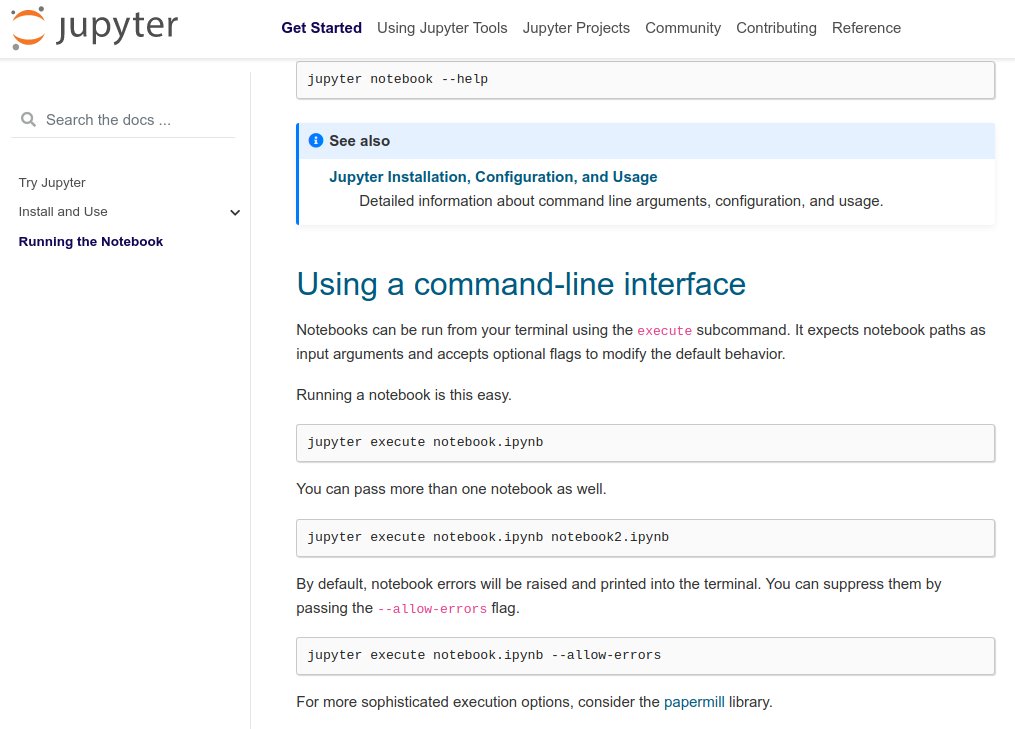Click 'You can pass more than one notebook' text
The image size is (1015, 729).
[x=451, y=489]
